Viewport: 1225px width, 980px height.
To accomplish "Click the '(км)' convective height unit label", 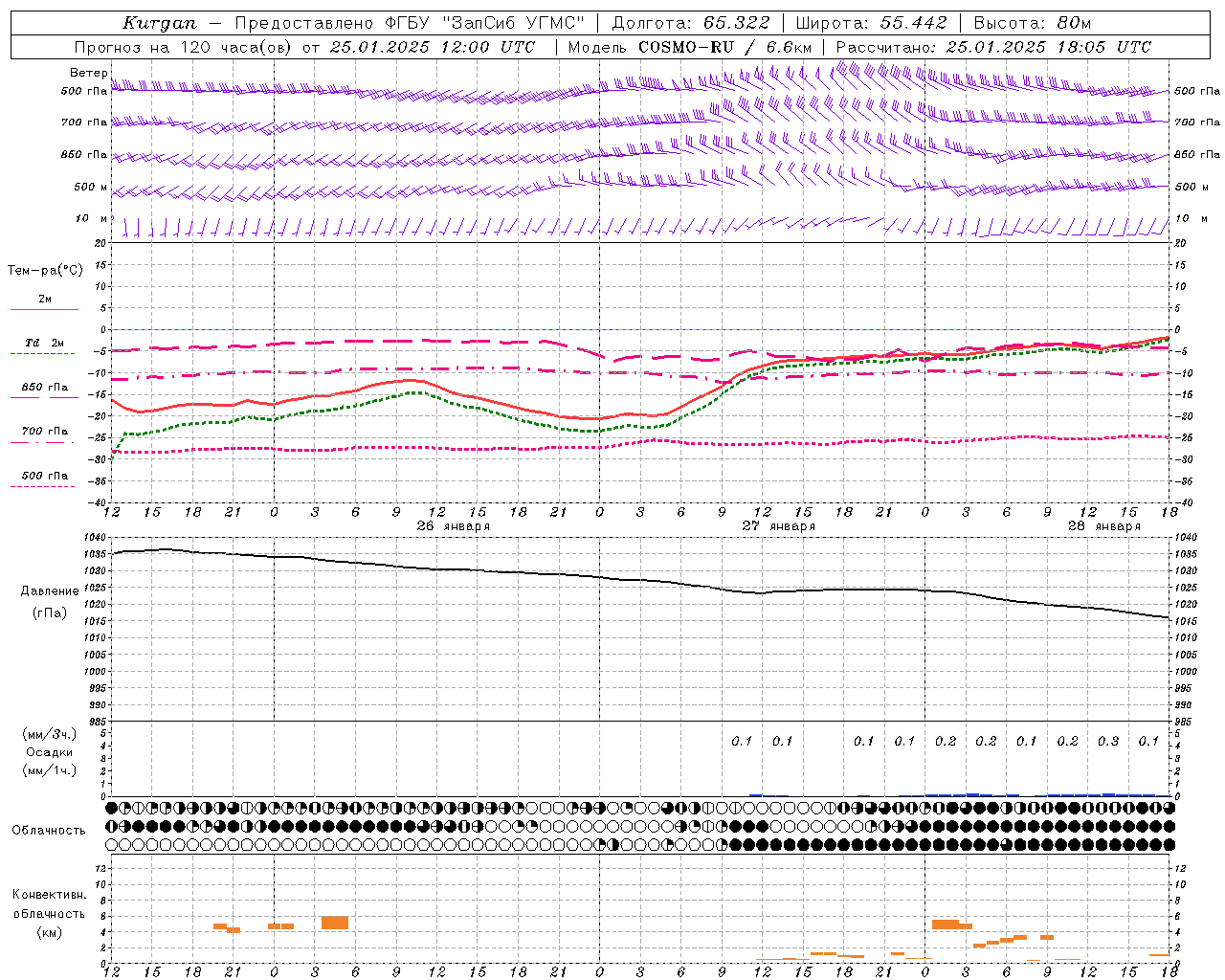I will tap(49, 932).
